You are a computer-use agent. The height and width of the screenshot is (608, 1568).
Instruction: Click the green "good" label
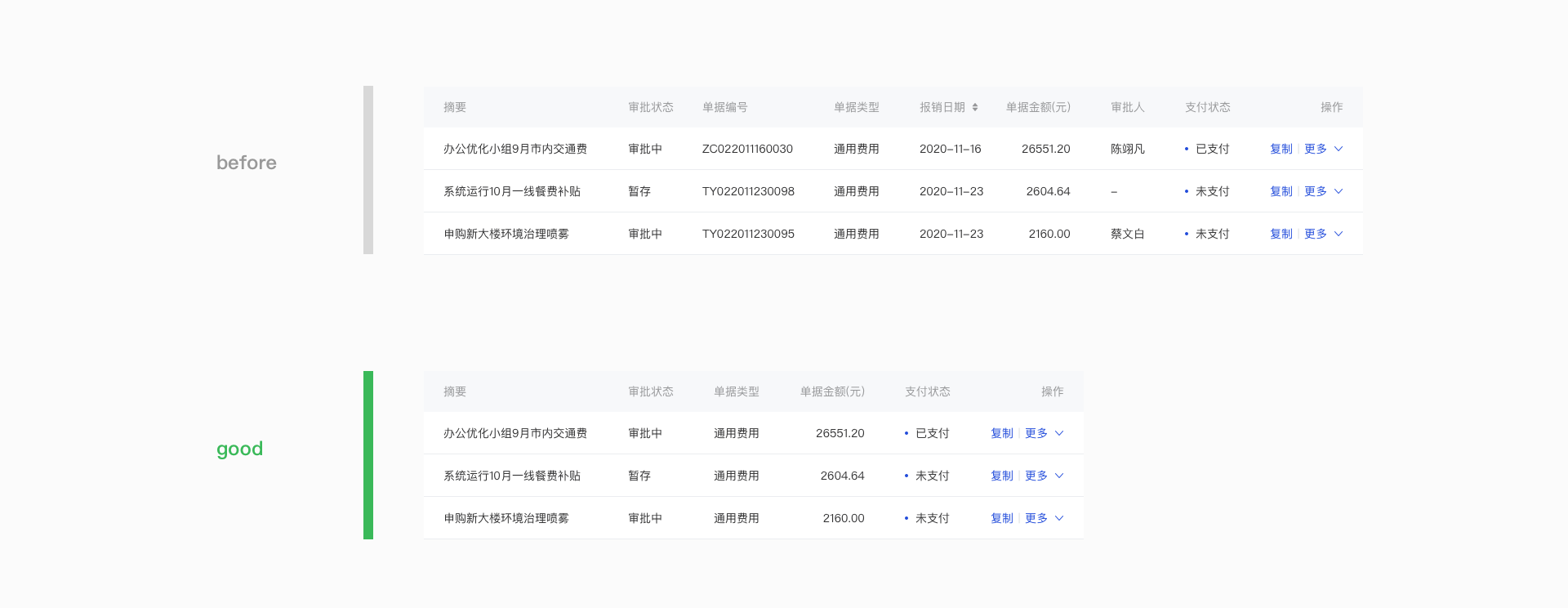(239, 449)
